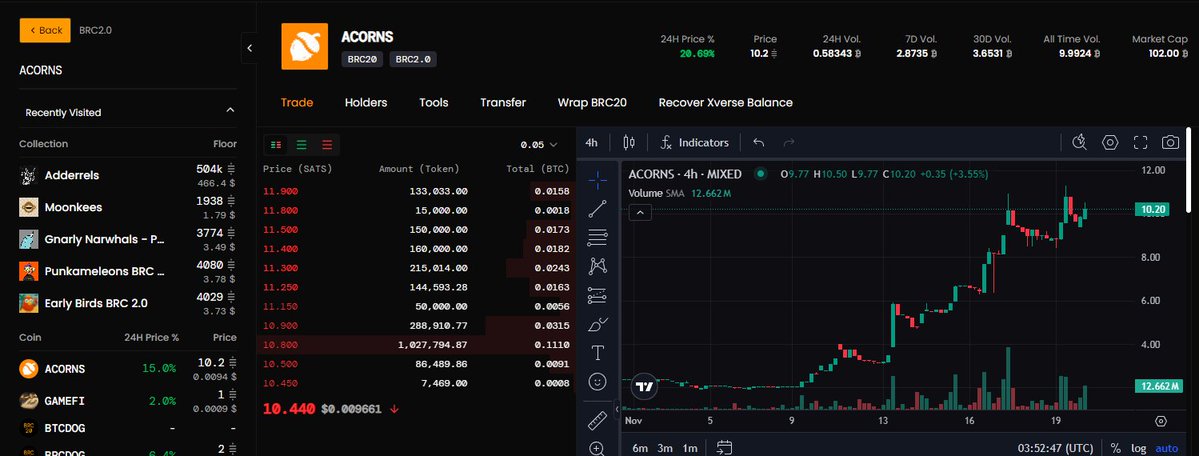Open Recover Xverse Balance tab

click(725, 103)
